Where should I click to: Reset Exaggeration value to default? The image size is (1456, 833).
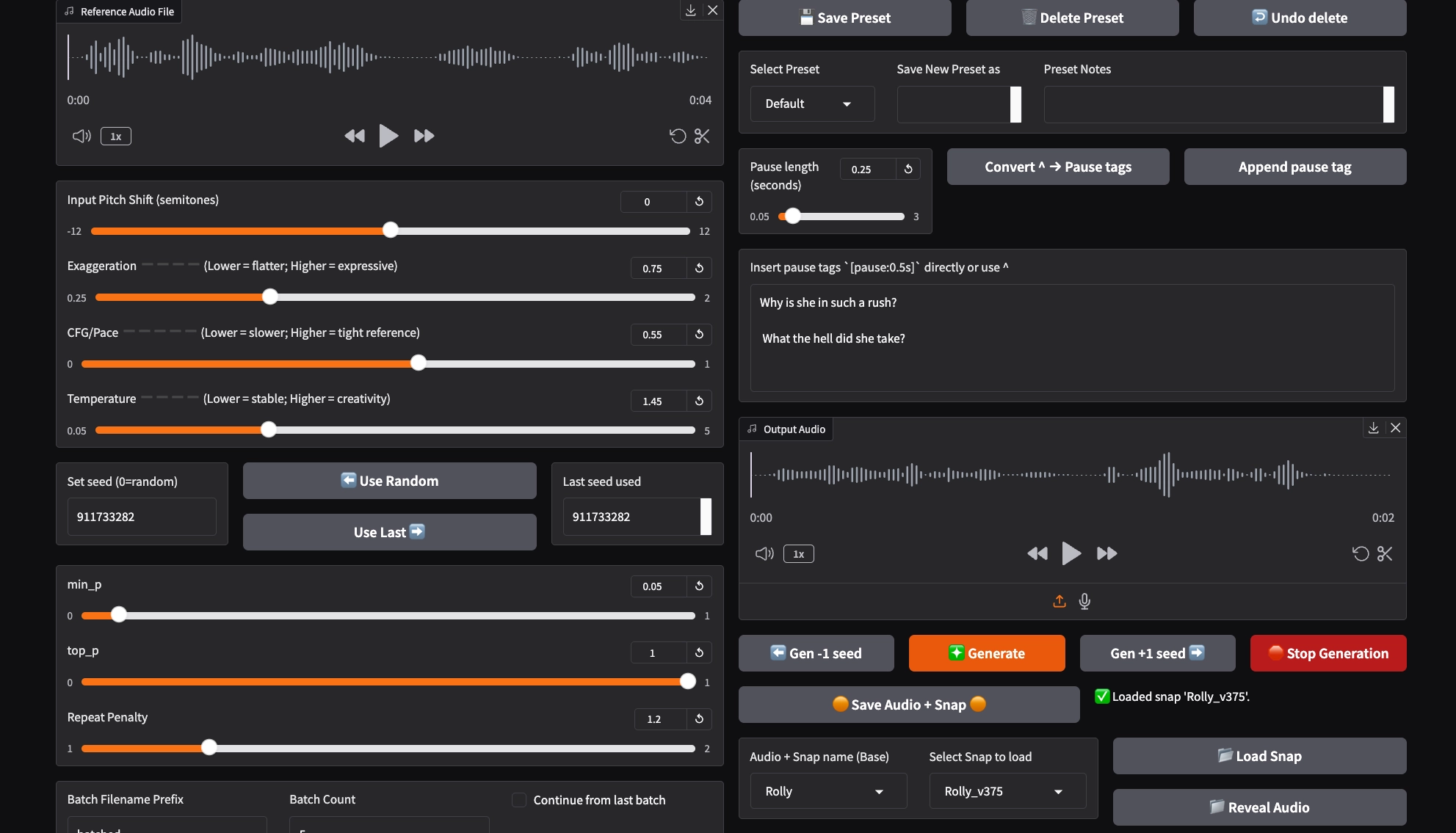(x=699, y=268)
